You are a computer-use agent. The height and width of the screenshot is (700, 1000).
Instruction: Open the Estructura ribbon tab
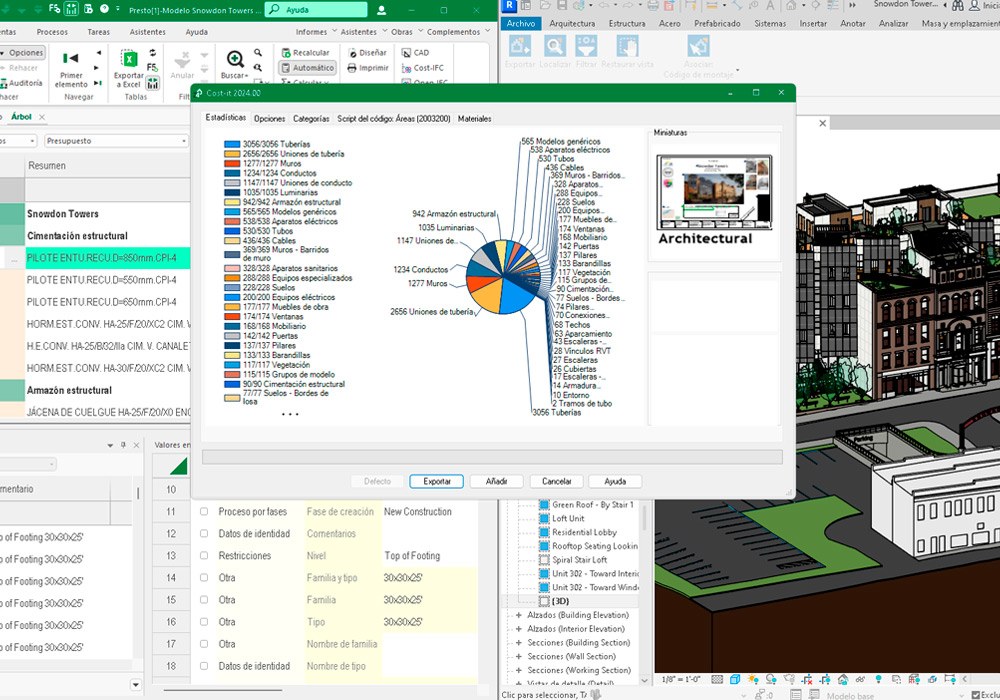pos(626,23)
